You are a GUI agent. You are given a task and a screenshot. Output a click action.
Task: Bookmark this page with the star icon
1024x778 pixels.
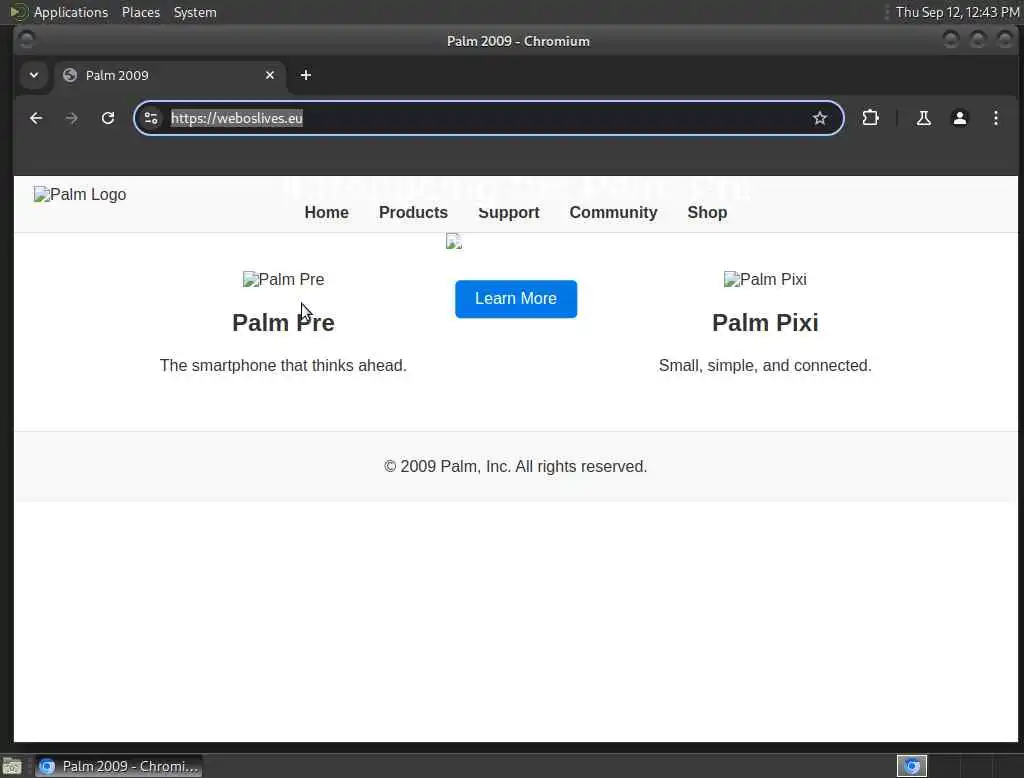pyautogui.click(x=820, y=118)
